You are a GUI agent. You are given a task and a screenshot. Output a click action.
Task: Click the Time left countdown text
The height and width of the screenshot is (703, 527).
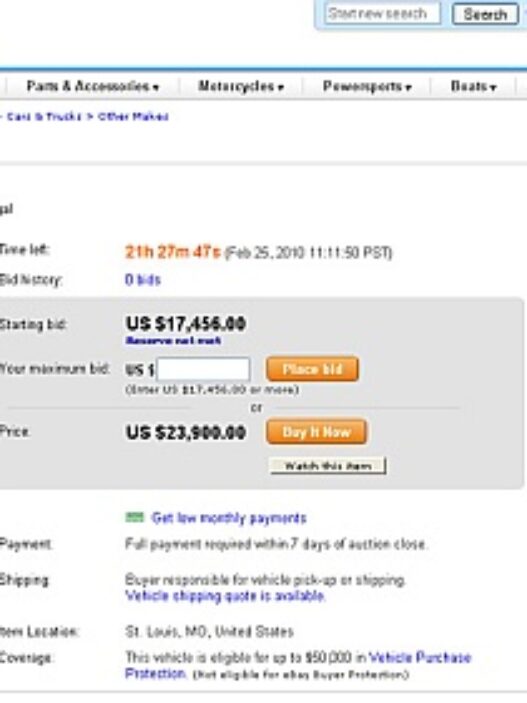[173, 252]
